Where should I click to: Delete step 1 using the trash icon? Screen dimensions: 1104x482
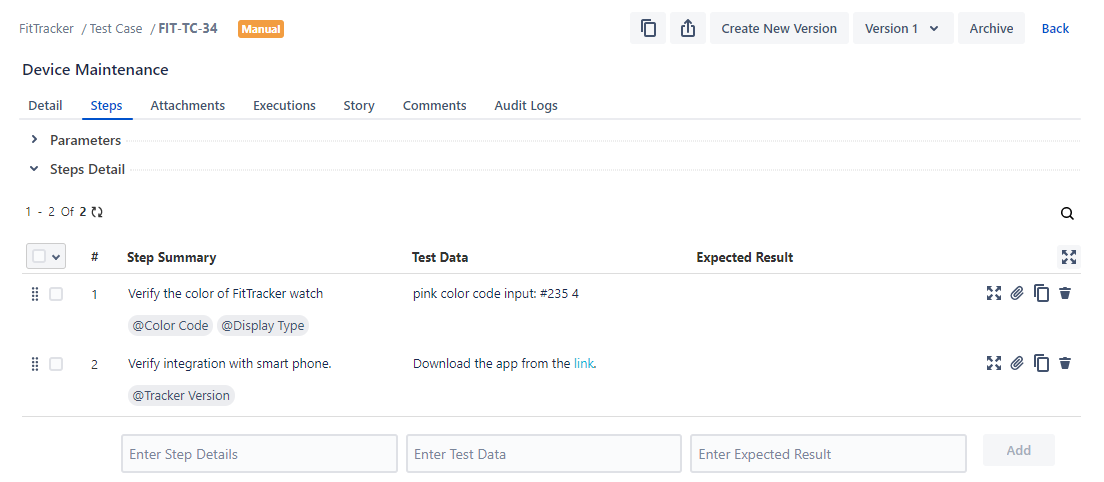click(1065, 293)
